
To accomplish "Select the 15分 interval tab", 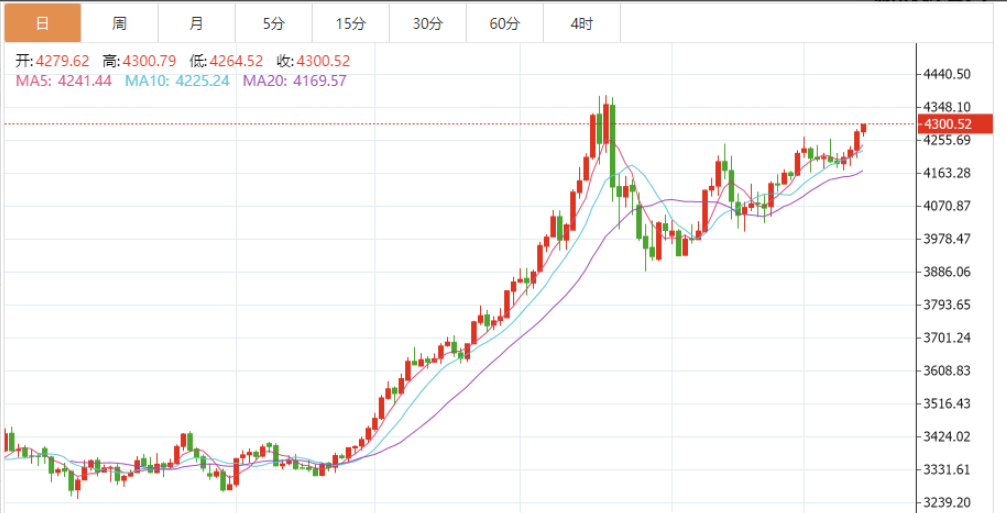I will [350, 23].
